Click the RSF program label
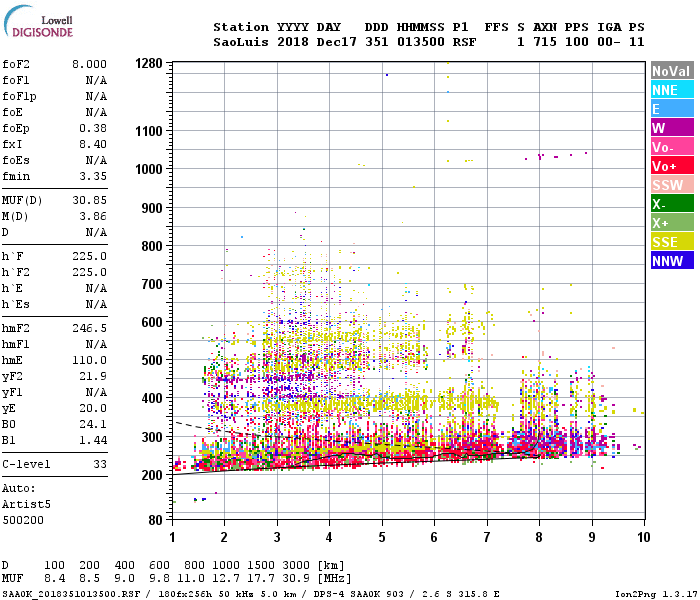The image size is (700, 600). 465,42
